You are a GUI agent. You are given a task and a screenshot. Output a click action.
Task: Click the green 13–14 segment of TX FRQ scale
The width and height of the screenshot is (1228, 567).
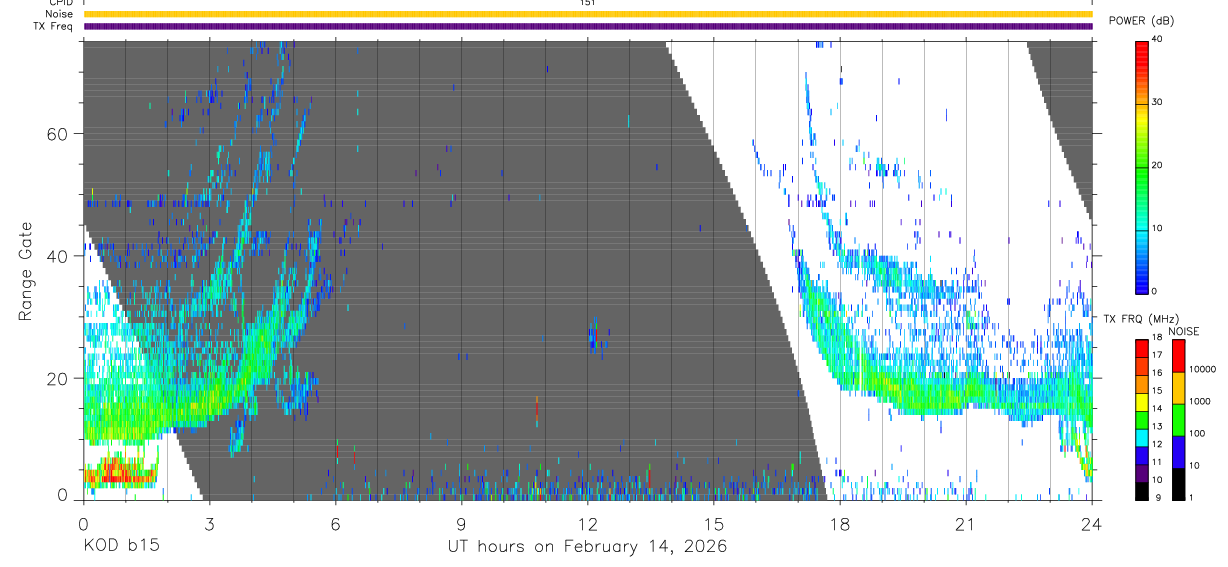pyautogui.click(x=1142, y=419)
